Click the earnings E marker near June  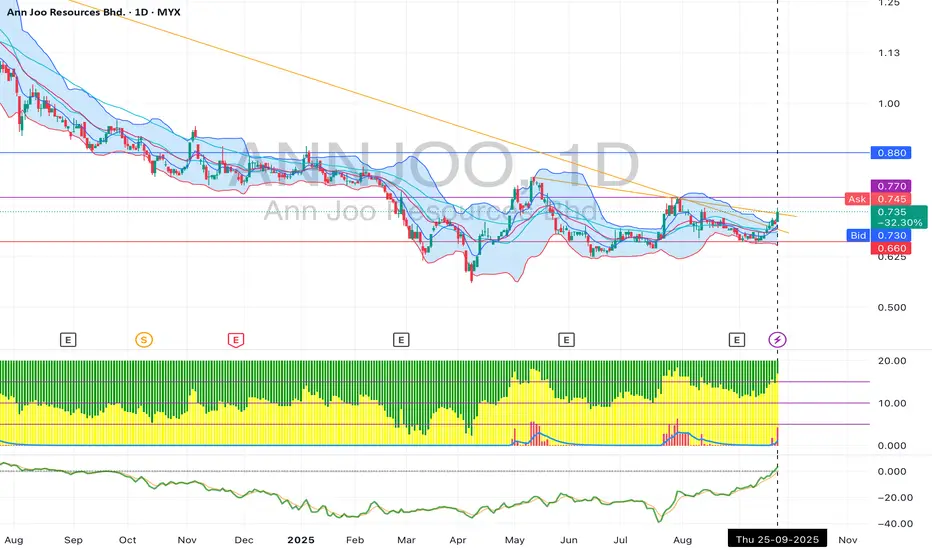pyautogui.click(x=566, y=340)
